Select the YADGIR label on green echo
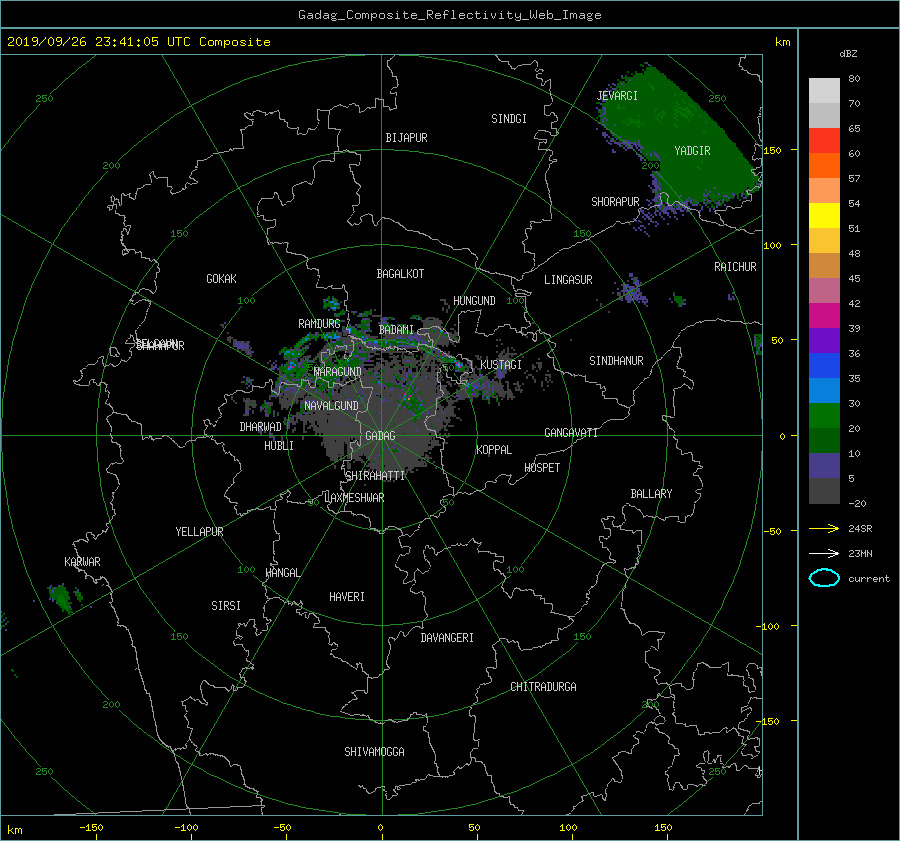The height and width of the screenshot is (841, 900). coord(692,151)
